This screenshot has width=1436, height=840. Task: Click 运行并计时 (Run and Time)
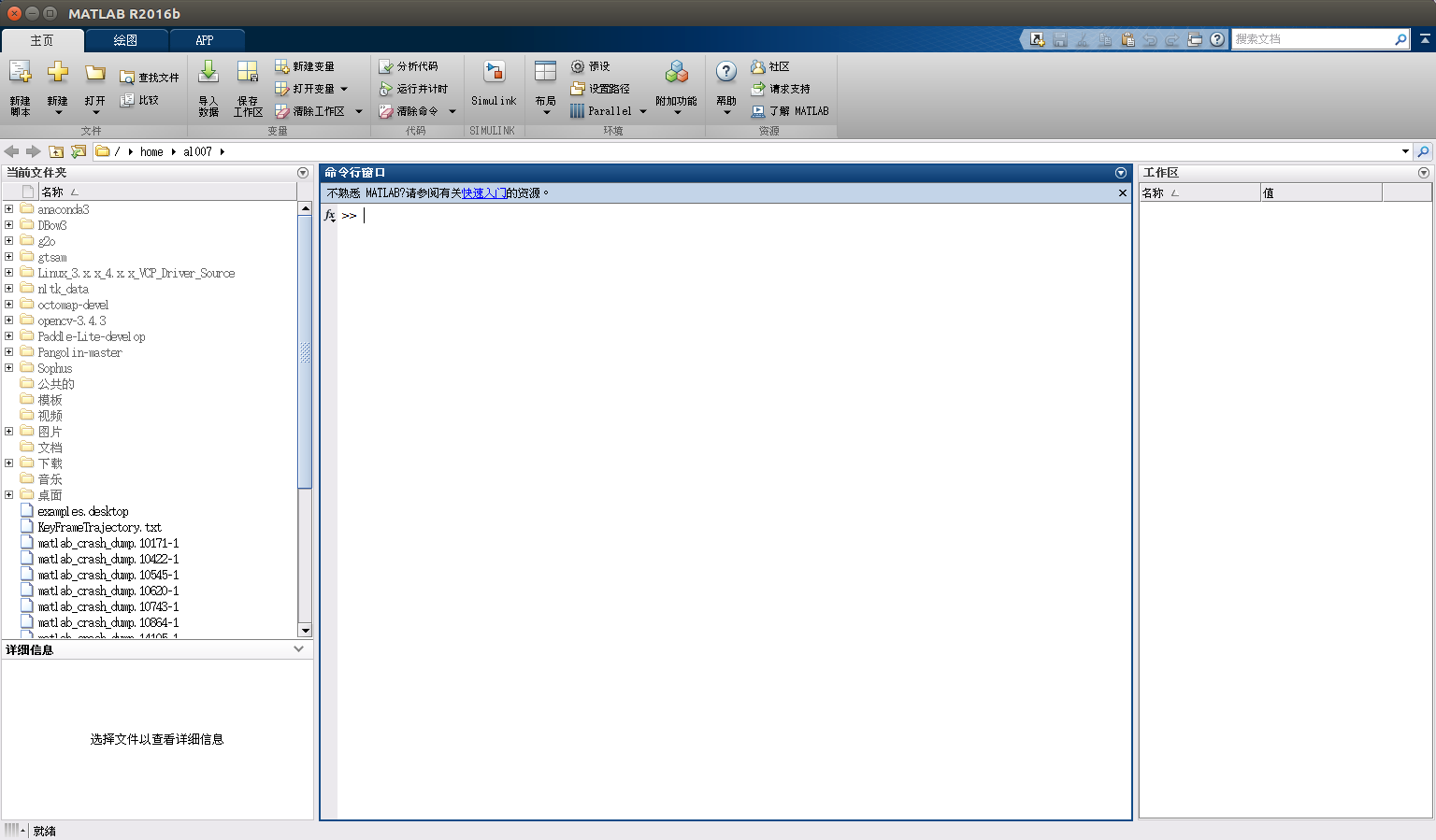[x=413, y=89]
